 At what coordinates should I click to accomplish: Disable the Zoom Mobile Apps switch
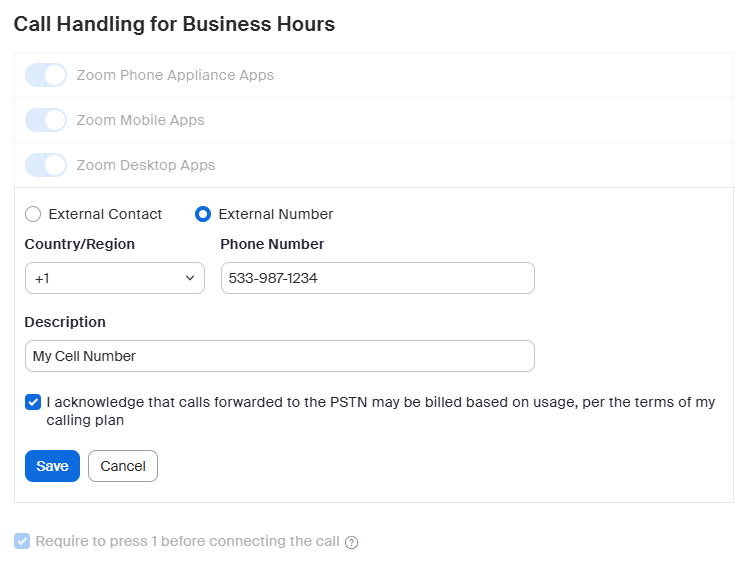[x=45, y=120]
